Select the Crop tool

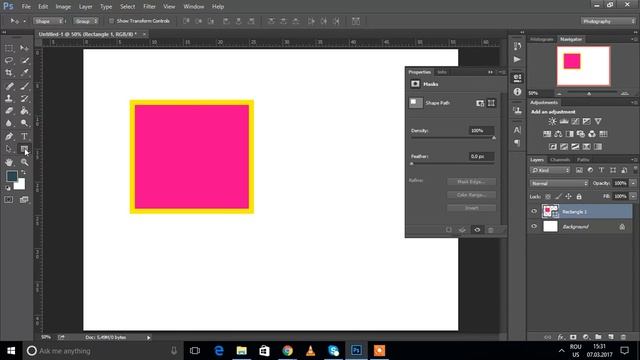pyautogui.click(x=9, y=73)
